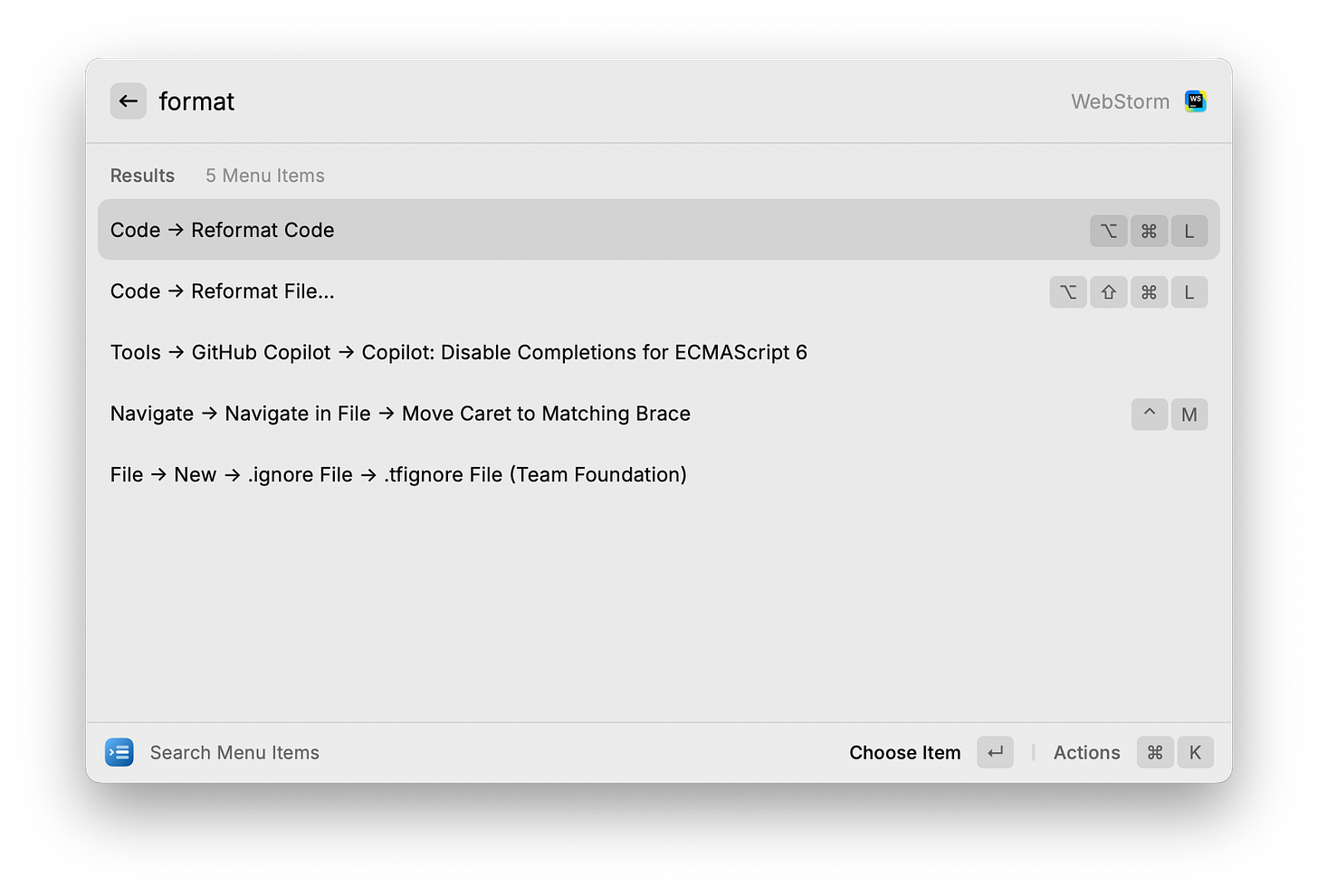
Task: Click the Shift key badge on Reformat File row
Action: tap(1109, 292)
